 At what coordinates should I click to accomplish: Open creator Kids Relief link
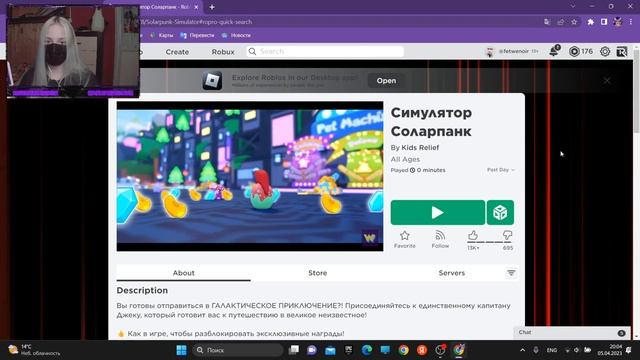pos(420,147)
